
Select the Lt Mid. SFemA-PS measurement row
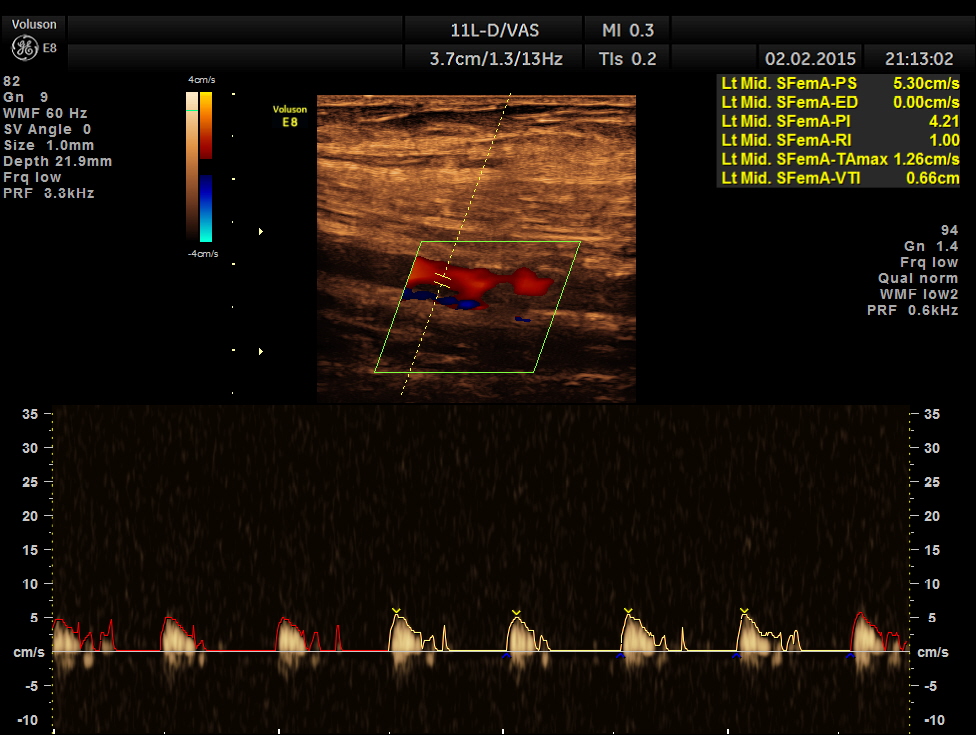[840, 83]
